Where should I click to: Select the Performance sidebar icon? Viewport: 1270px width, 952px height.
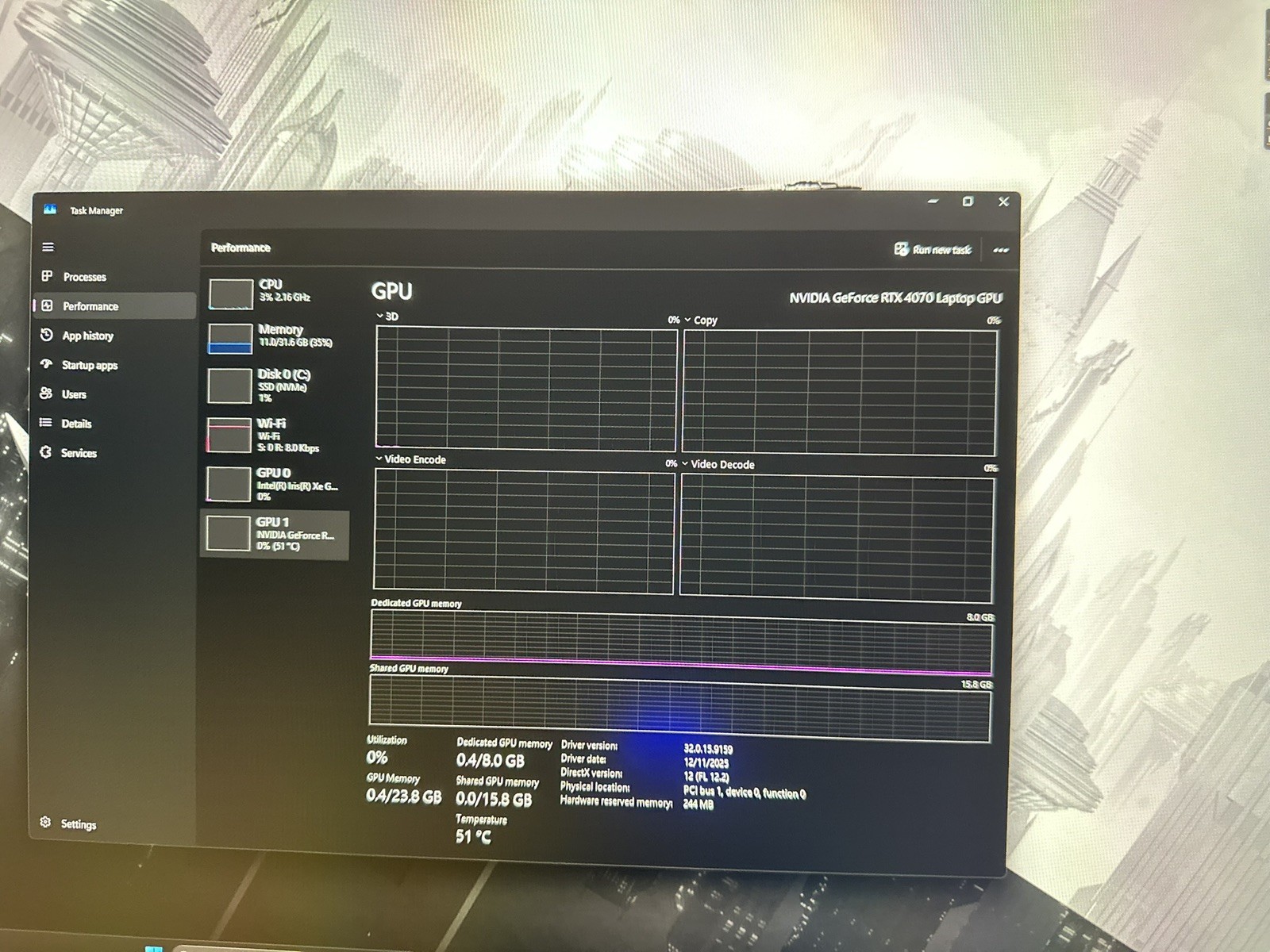point(47,305)
